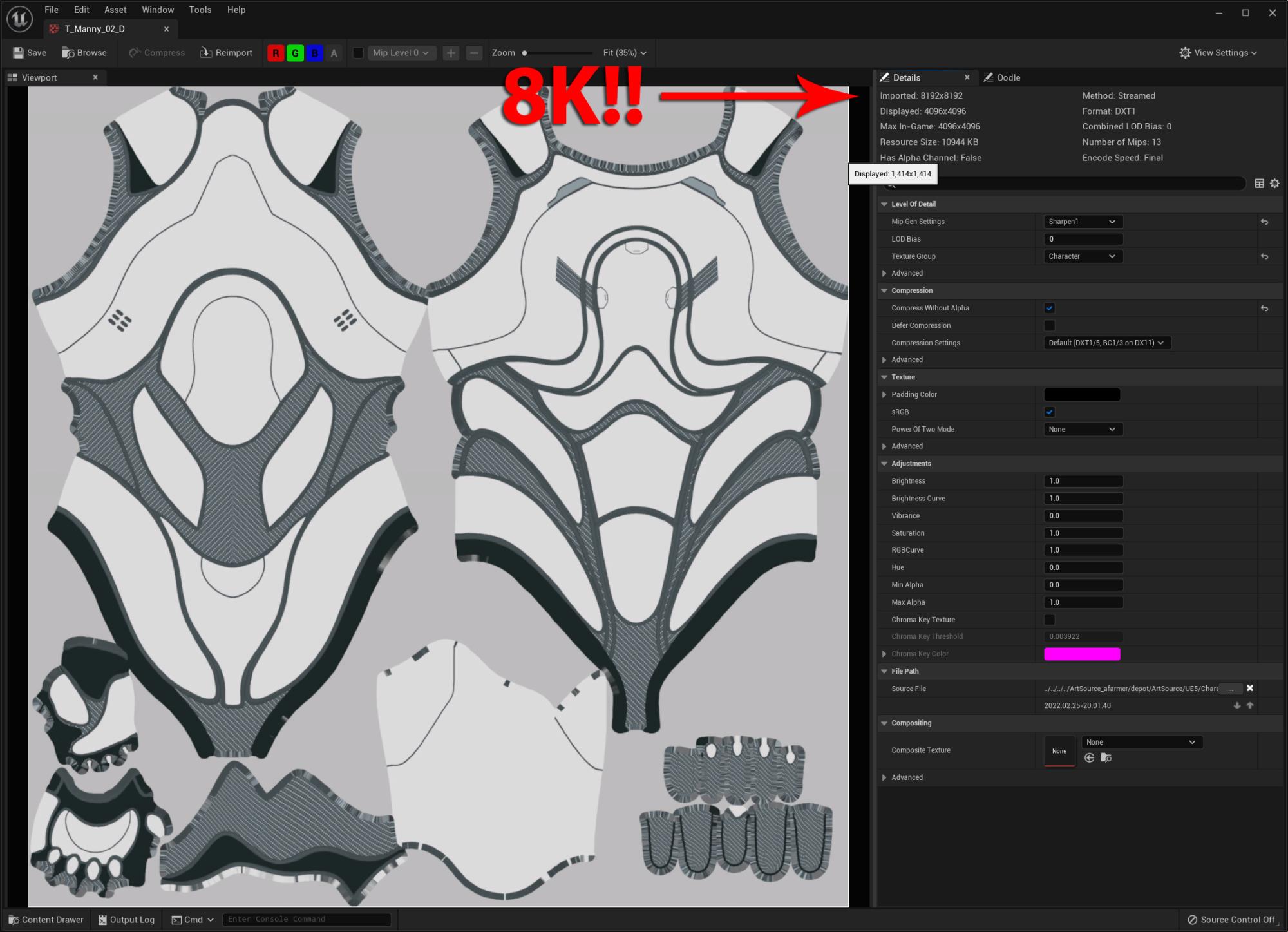The width and height of the screenshot is (1288, 932).
Task: Decrease mip level with minus button
Action: [x=474, y=53]
